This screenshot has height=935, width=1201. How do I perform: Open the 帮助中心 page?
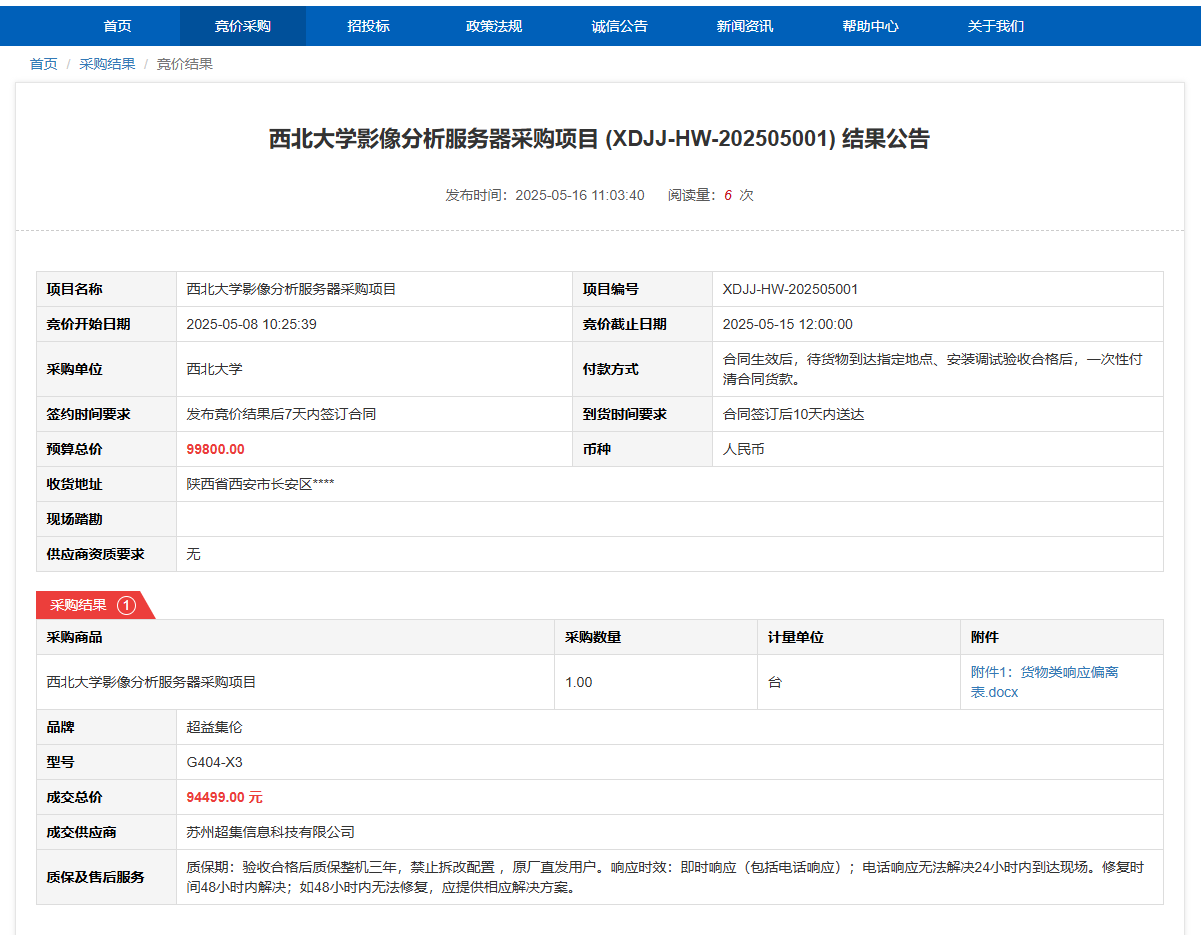click(x=870, y=26)
